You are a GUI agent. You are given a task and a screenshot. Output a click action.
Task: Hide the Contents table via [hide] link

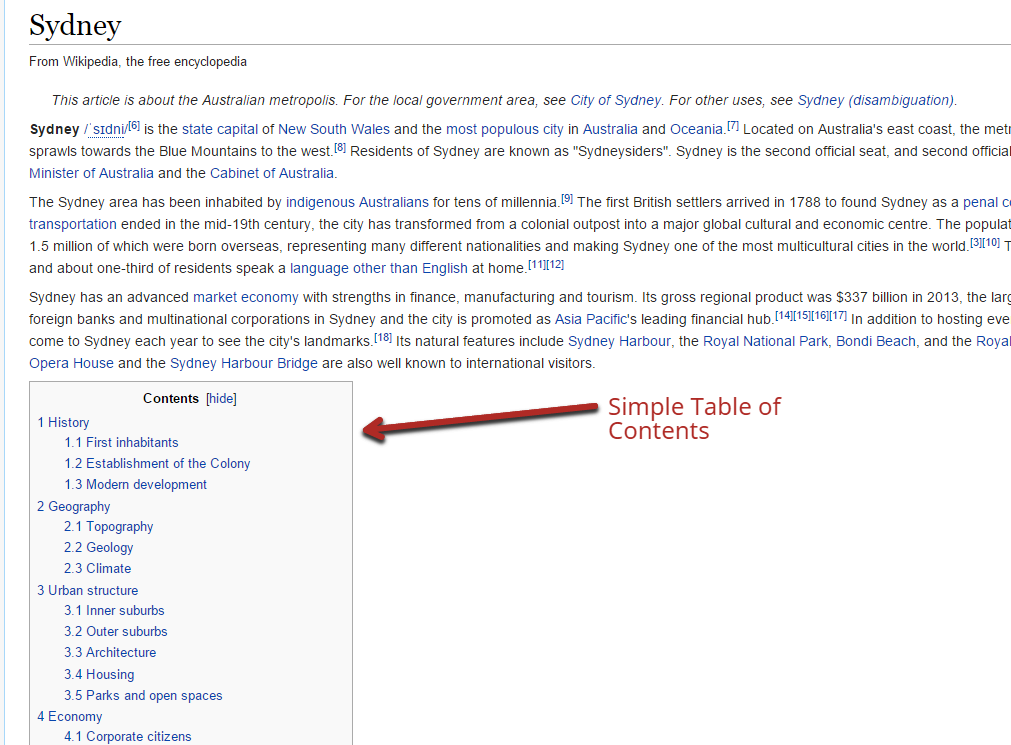pyautogui.click(x=221, y=399)
